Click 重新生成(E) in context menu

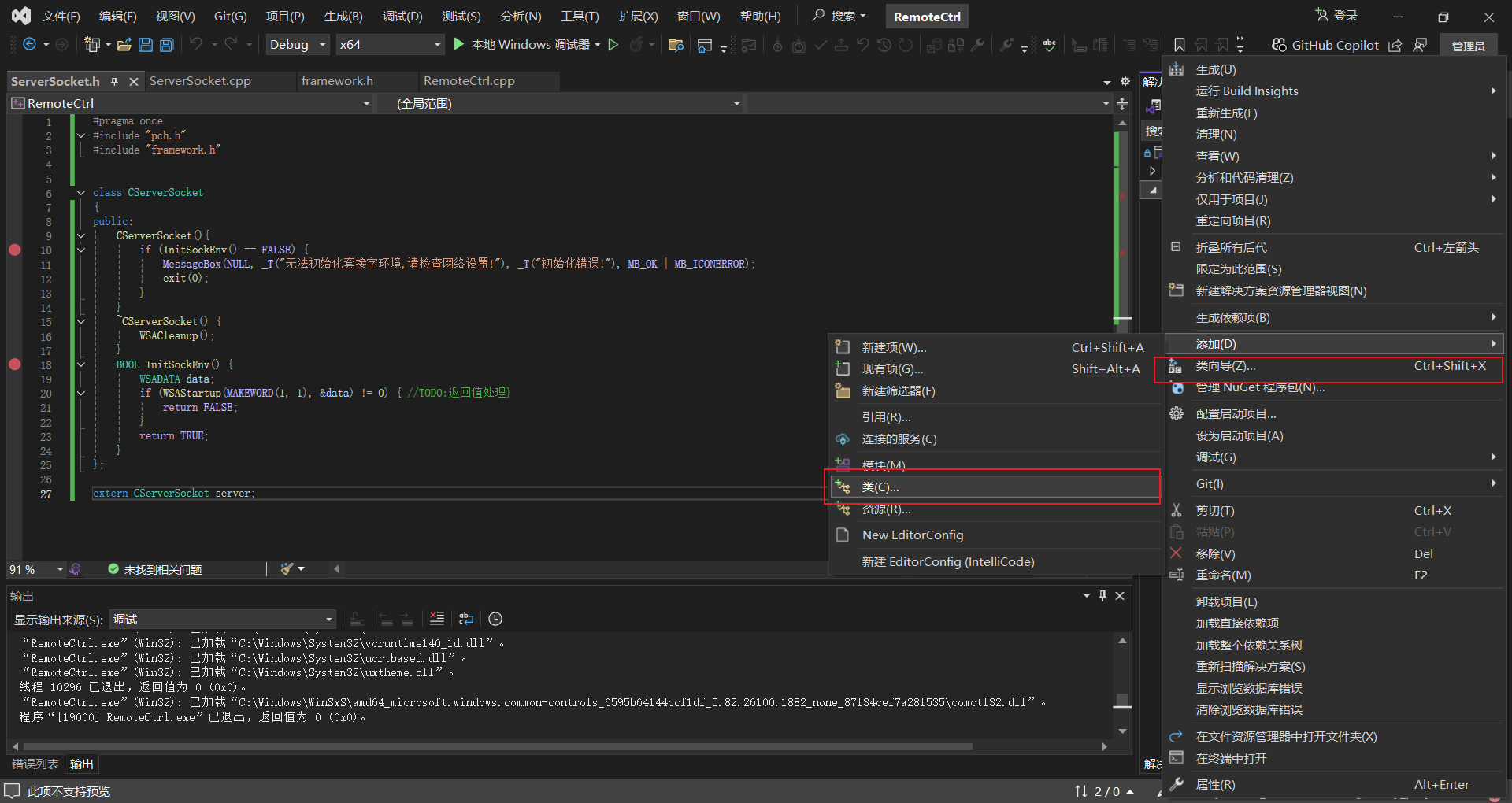[1334, 113]
